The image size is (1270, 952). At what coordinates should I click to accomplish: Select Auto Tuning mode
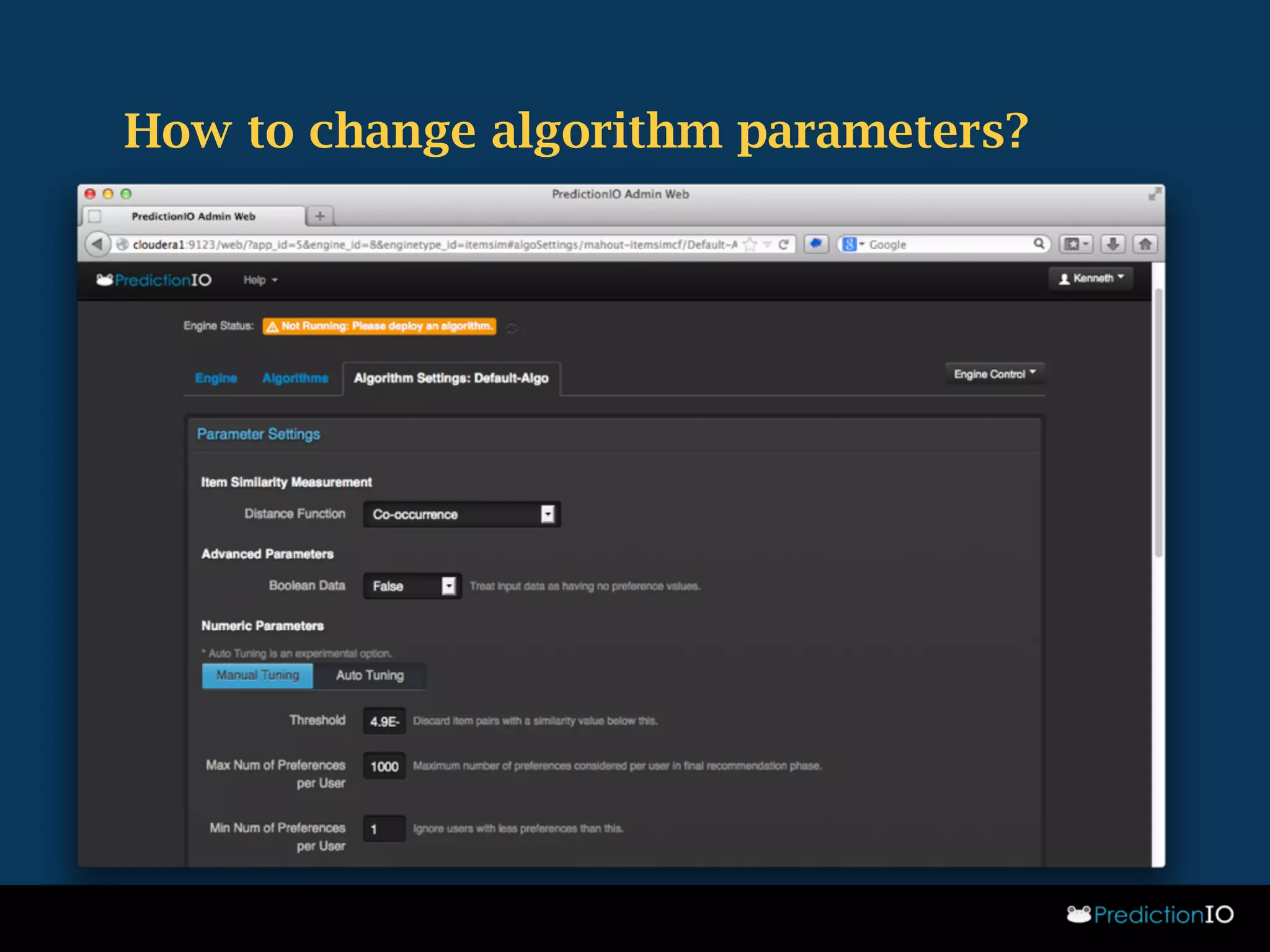coord(370,676)
